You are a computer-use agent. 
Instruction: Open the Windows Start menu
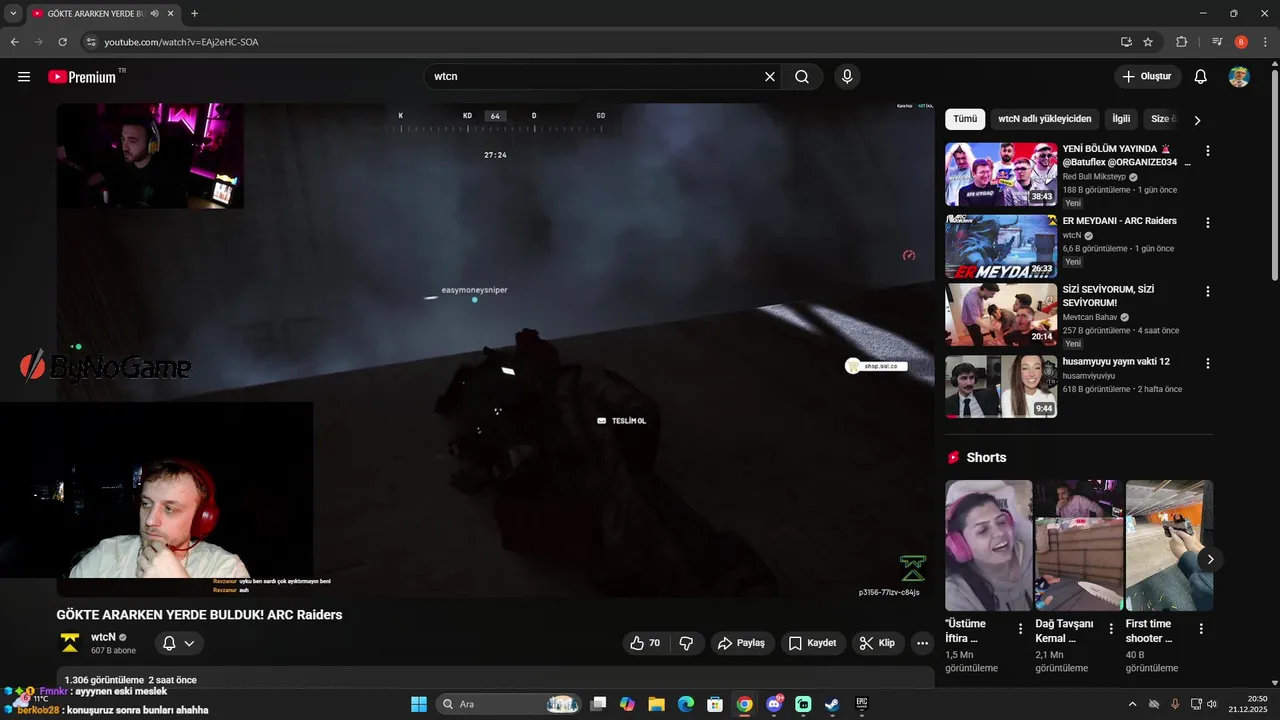click(419, 704)
